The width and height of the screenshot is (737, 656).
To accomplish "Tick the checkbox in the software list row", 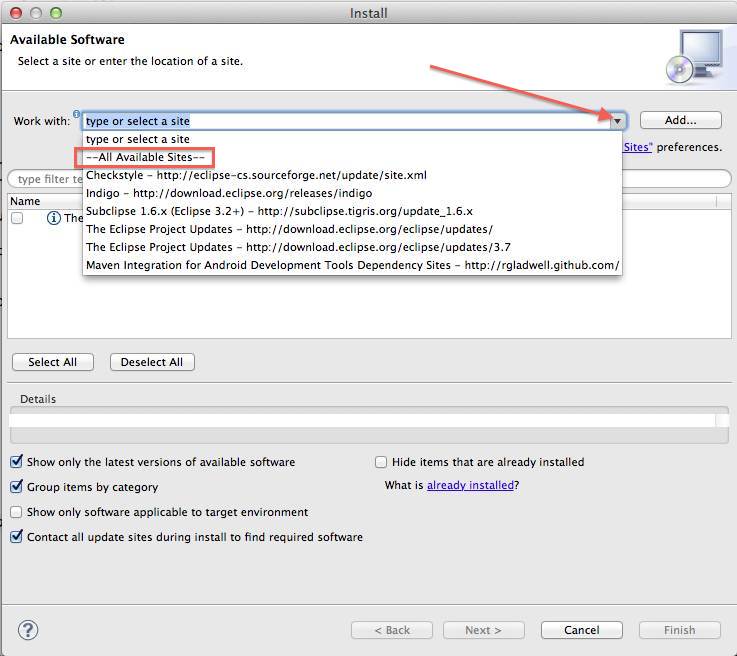I will pos(17,218).
